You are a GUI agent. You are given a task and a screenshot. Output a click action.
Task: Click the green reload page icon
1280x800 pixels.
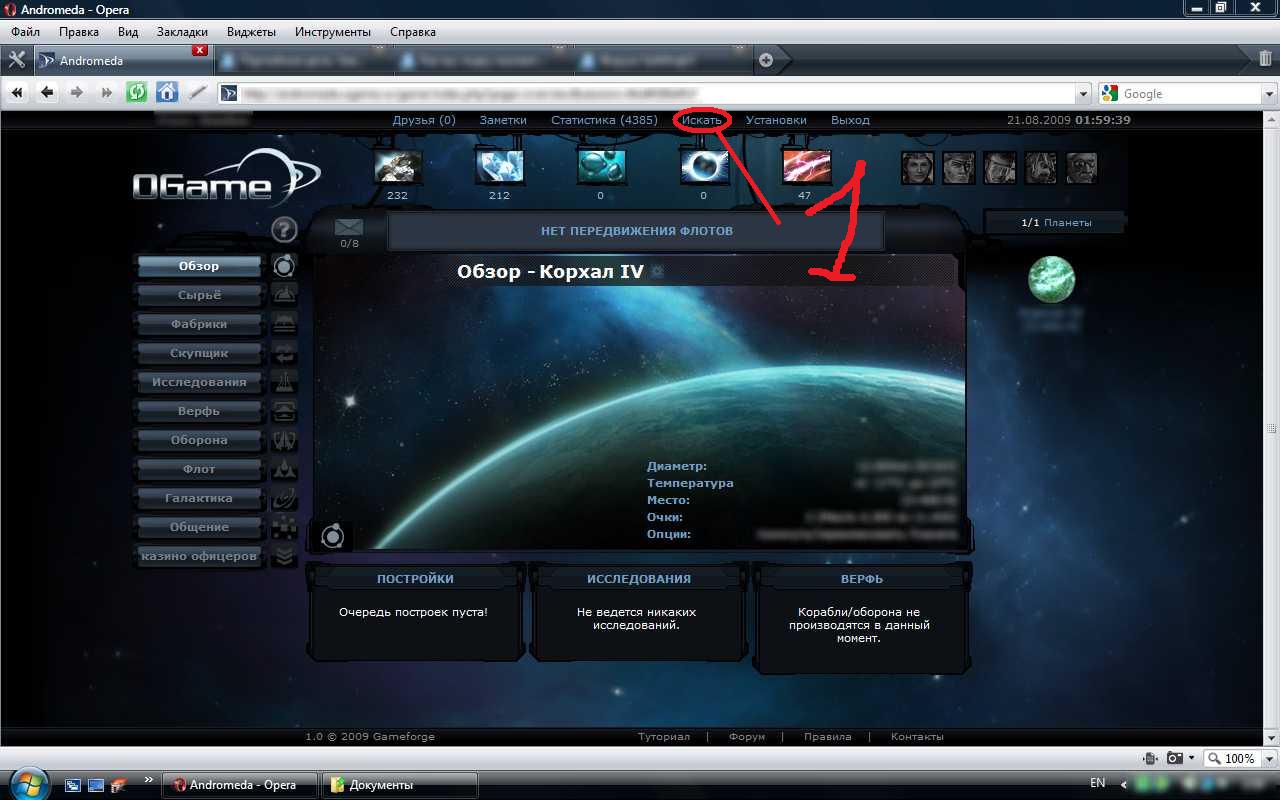[x=136, y=92]
